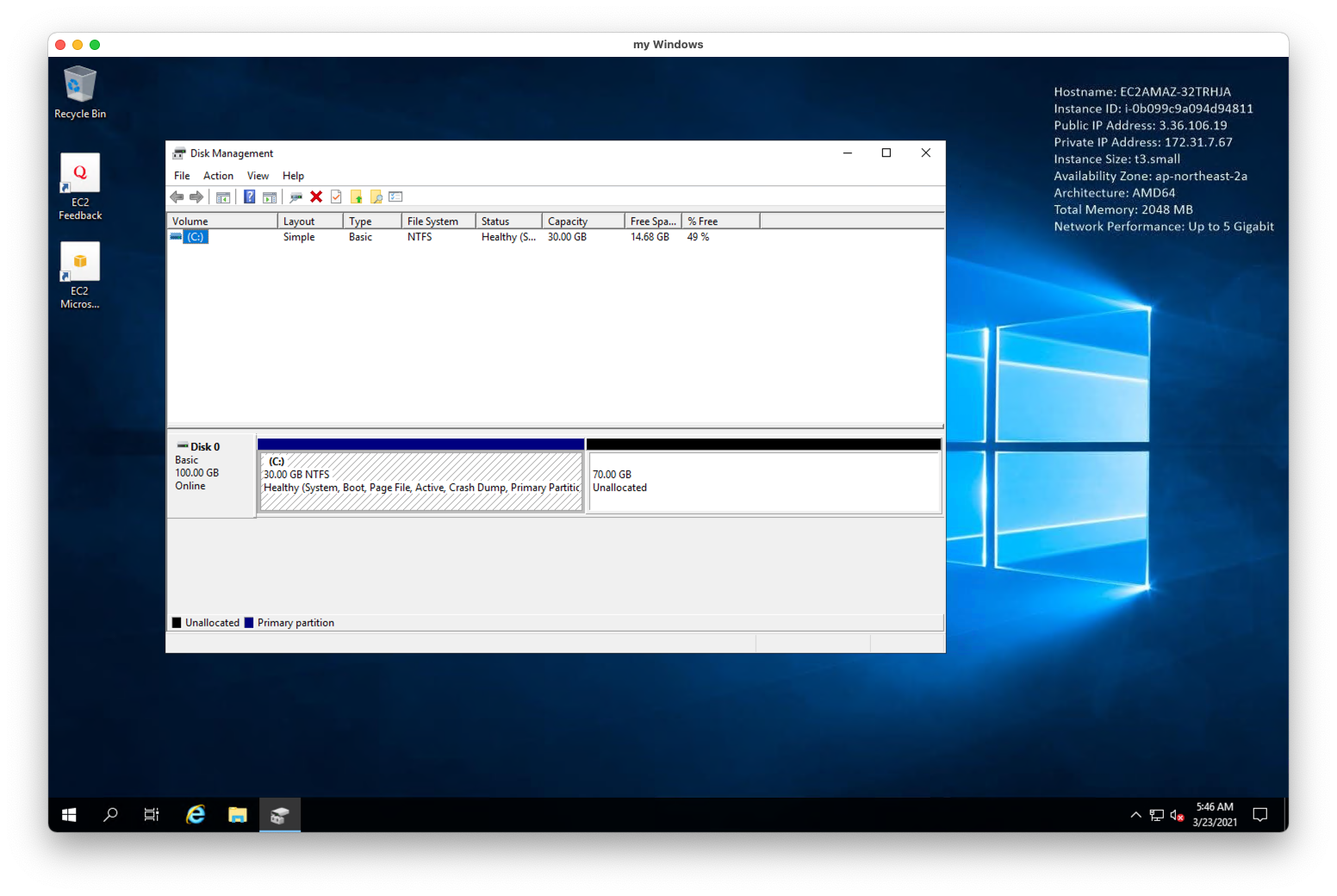Select the C: 30.00 GB NTFS partition block
Image resolution: width=1337 pixels, height=896 pixels.
421,476
